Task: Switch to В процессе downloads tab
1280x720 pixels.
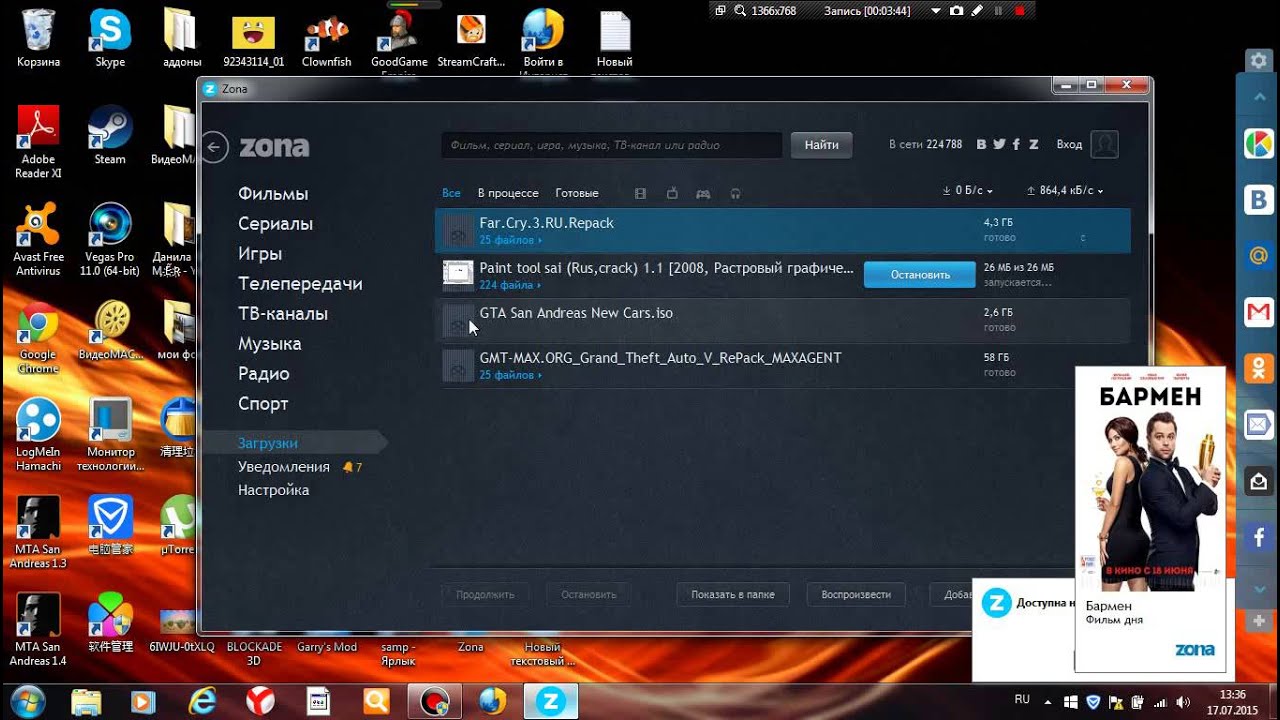Action: click(x=508, y=193)
